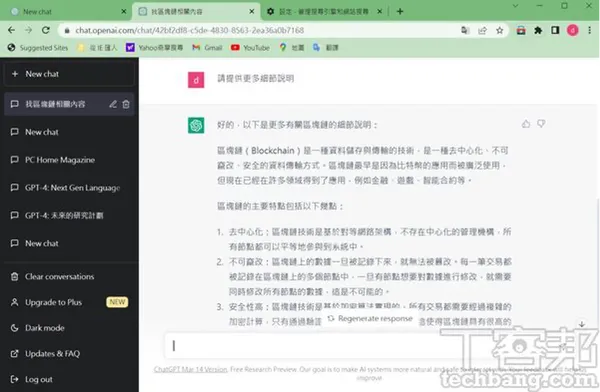Viewport: 600px width, 392px height.
Task: Open a new browser tab with plus button
Action: click(400, 11)
